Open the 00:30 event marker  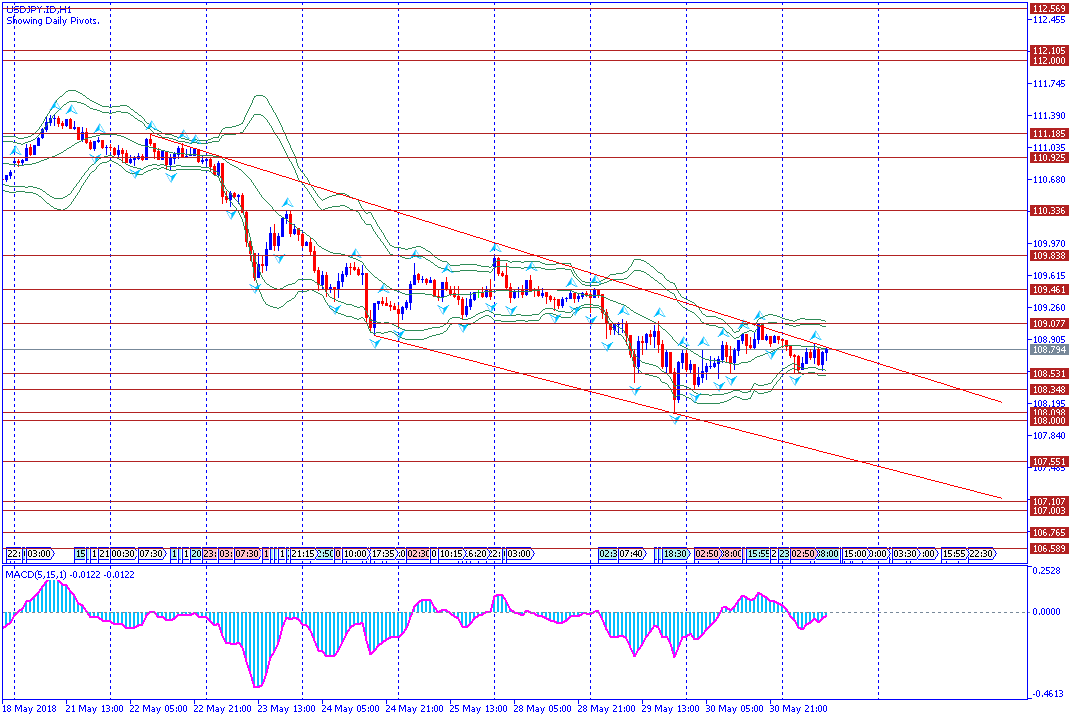point(125,553)
